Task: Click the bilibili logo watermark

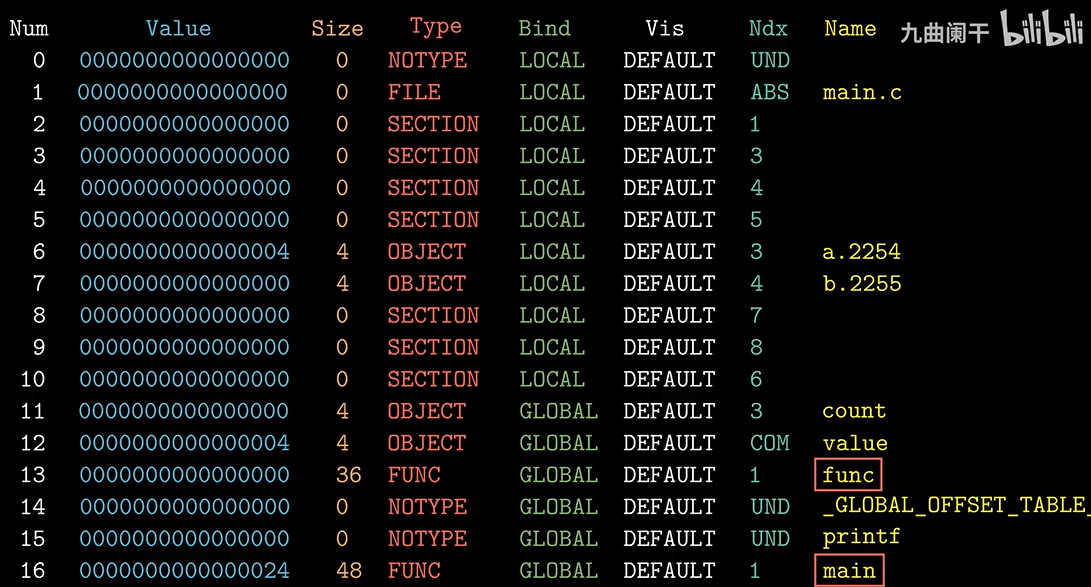Action: 1043,31
